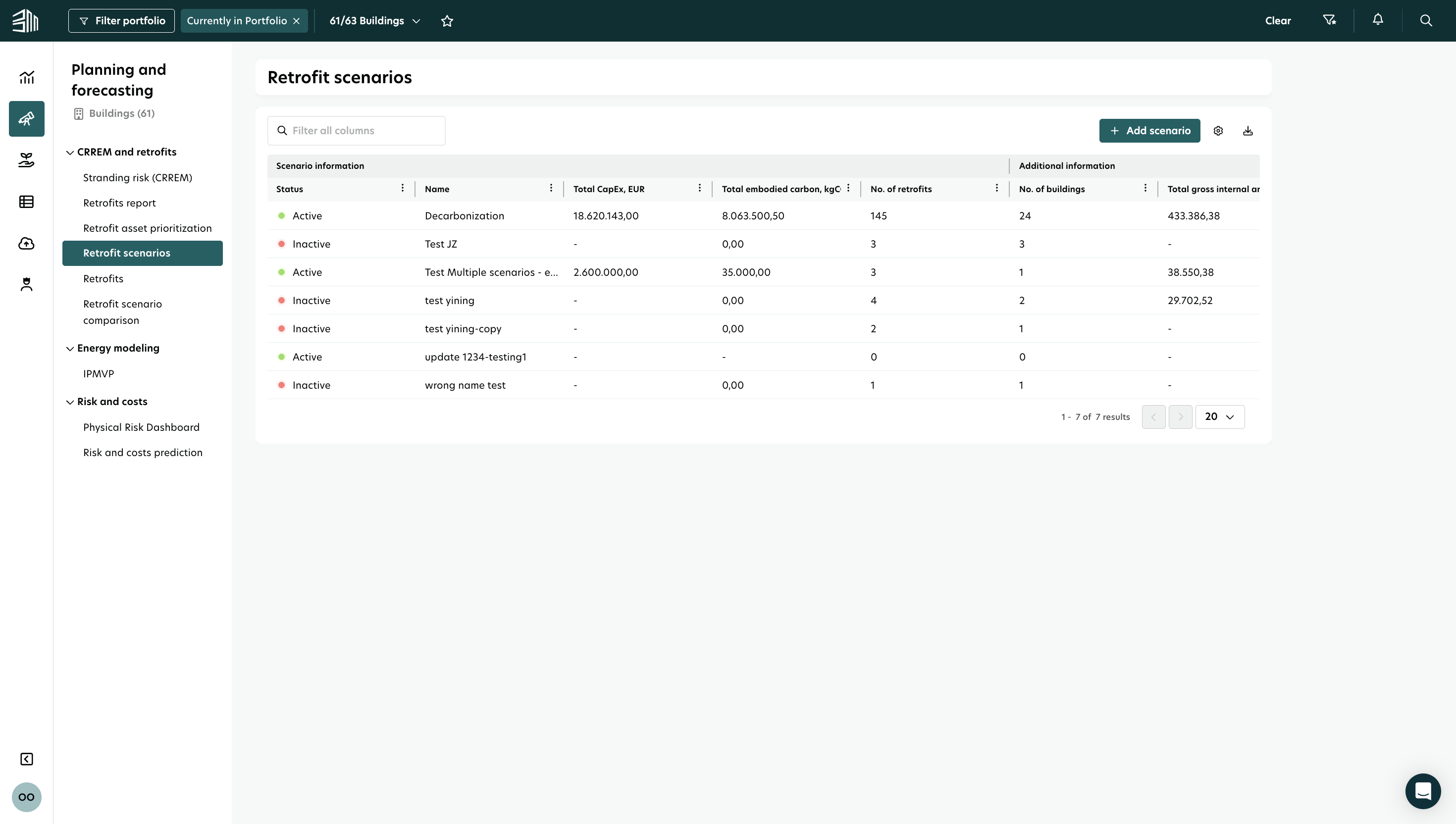The image size is (1456, 824).
Task: Open the chat support bubble
Action: click(x=1423, y=791)
